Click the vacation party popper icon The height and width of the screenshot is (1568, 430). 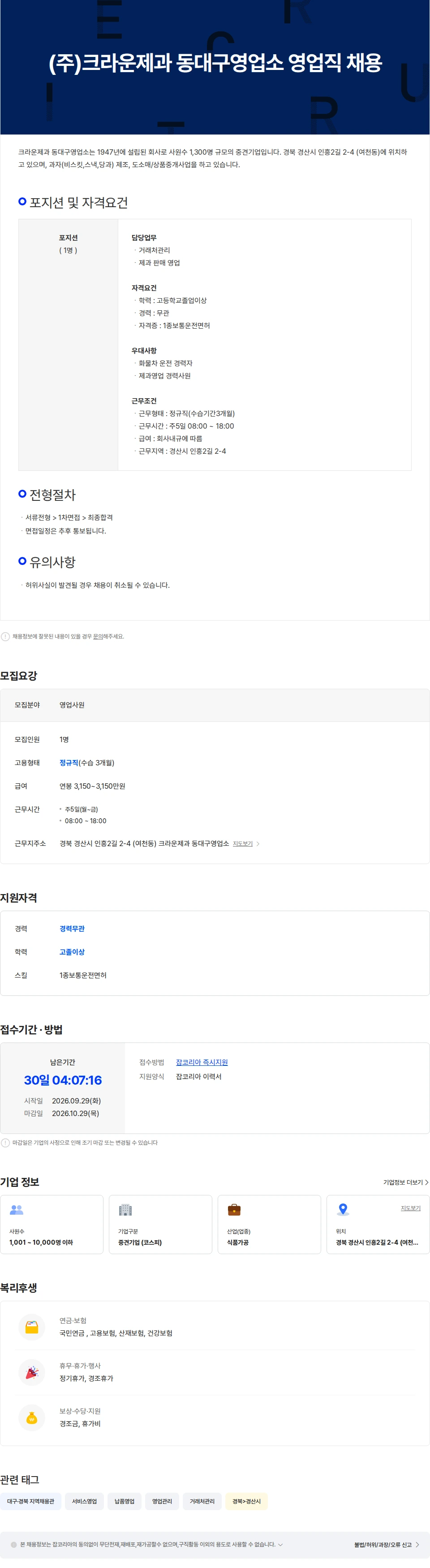pos(32,1372)
